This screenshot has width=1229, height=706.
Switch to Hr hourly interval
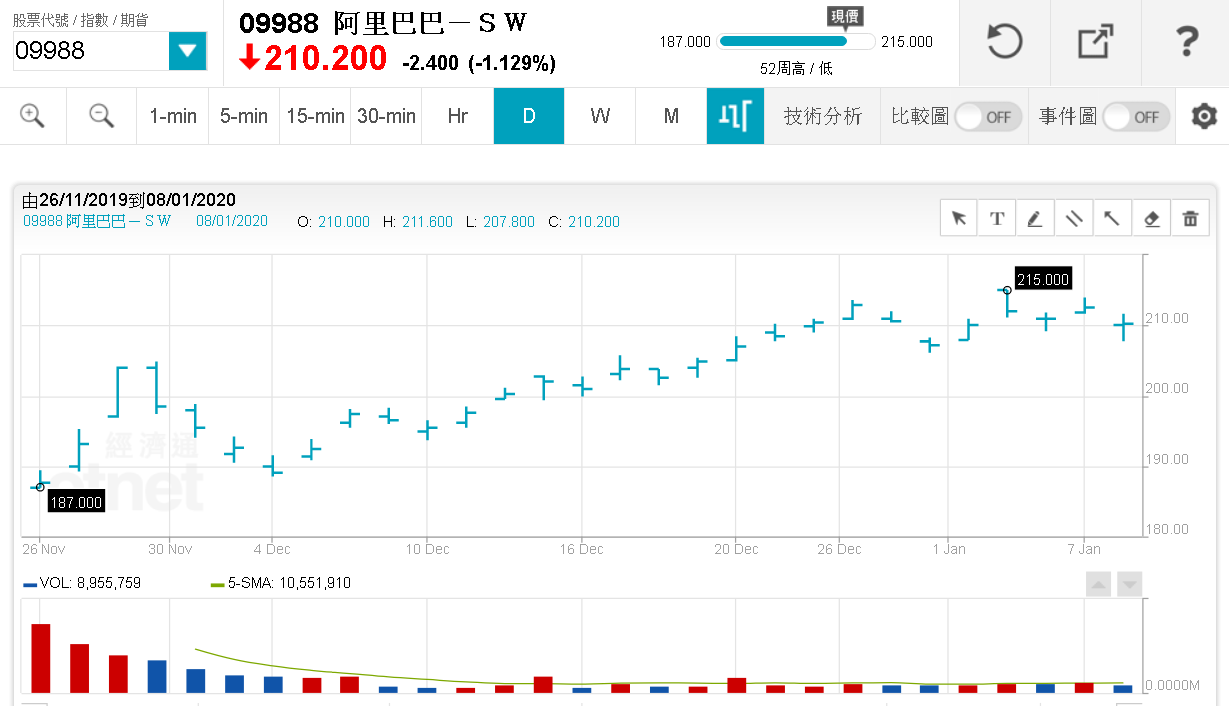pyautogui.click(x=458, y=116)
